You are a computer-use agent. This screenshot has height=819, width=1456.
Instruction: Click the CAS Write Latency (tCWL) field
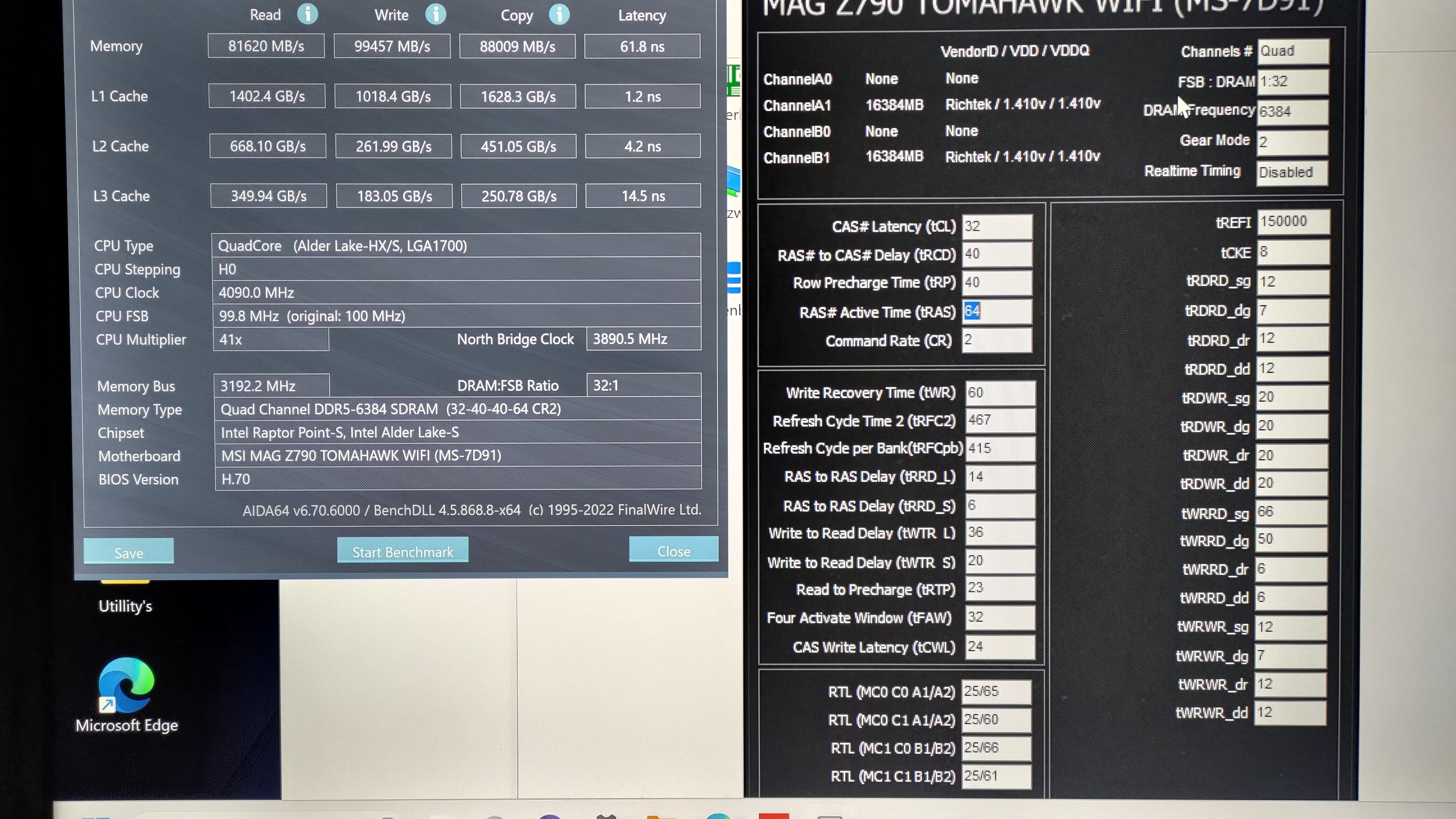tap(1000, 647)
